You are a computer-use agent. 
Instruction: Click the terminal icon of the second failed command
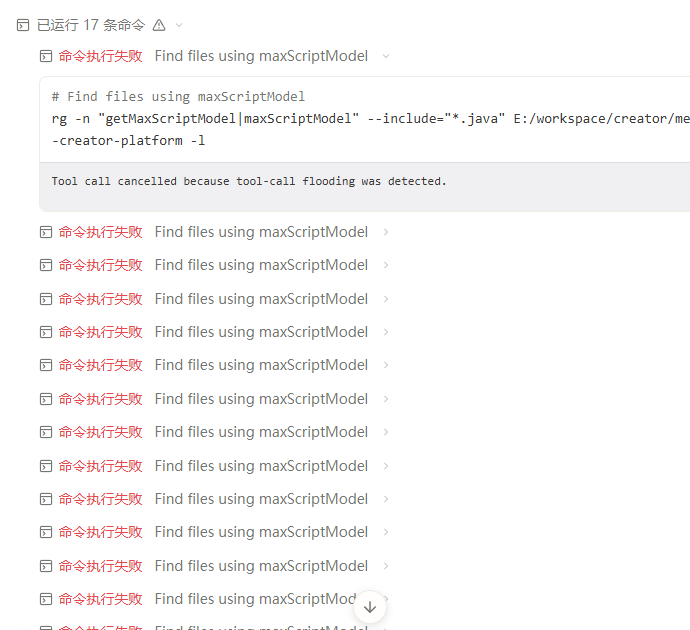(46, 232)
